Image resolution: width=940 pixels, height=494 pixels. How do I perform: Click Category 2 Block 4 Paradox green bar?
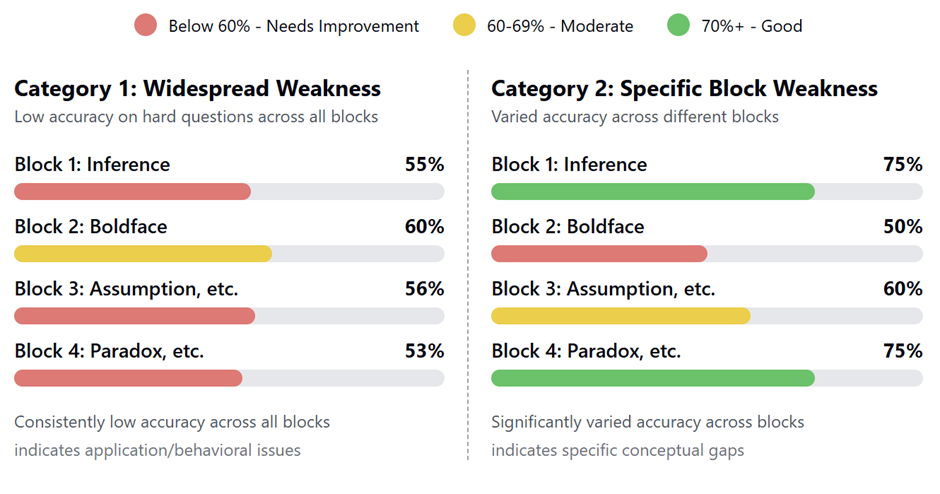pyautogui.click(x=652, y=378)
